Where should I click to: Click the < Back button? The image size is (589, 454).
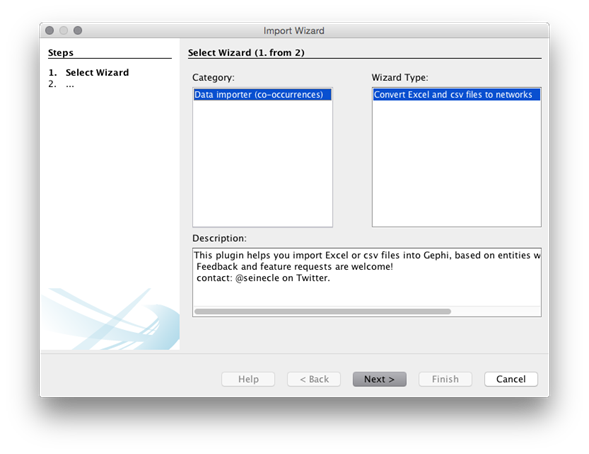314,379
